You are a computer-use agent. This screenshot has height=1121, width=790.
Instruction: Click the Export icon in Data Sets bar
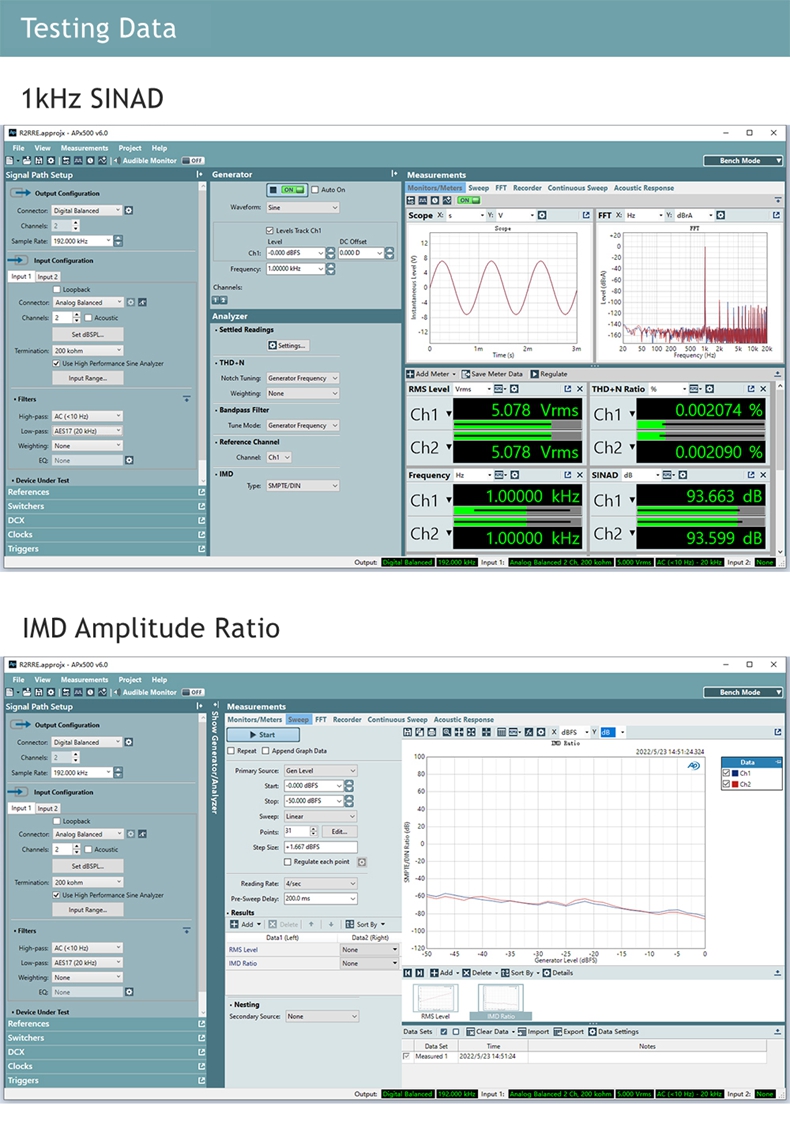pos(558,1031)
